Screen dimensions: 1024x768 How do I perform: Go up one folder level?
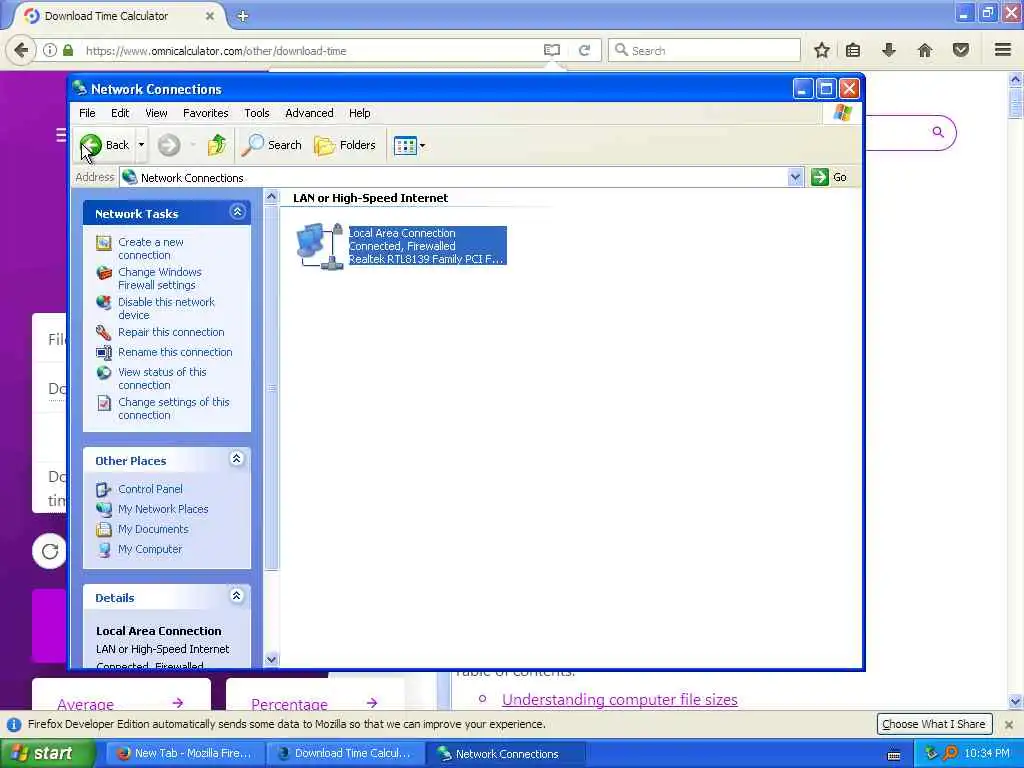pos(217,145)
